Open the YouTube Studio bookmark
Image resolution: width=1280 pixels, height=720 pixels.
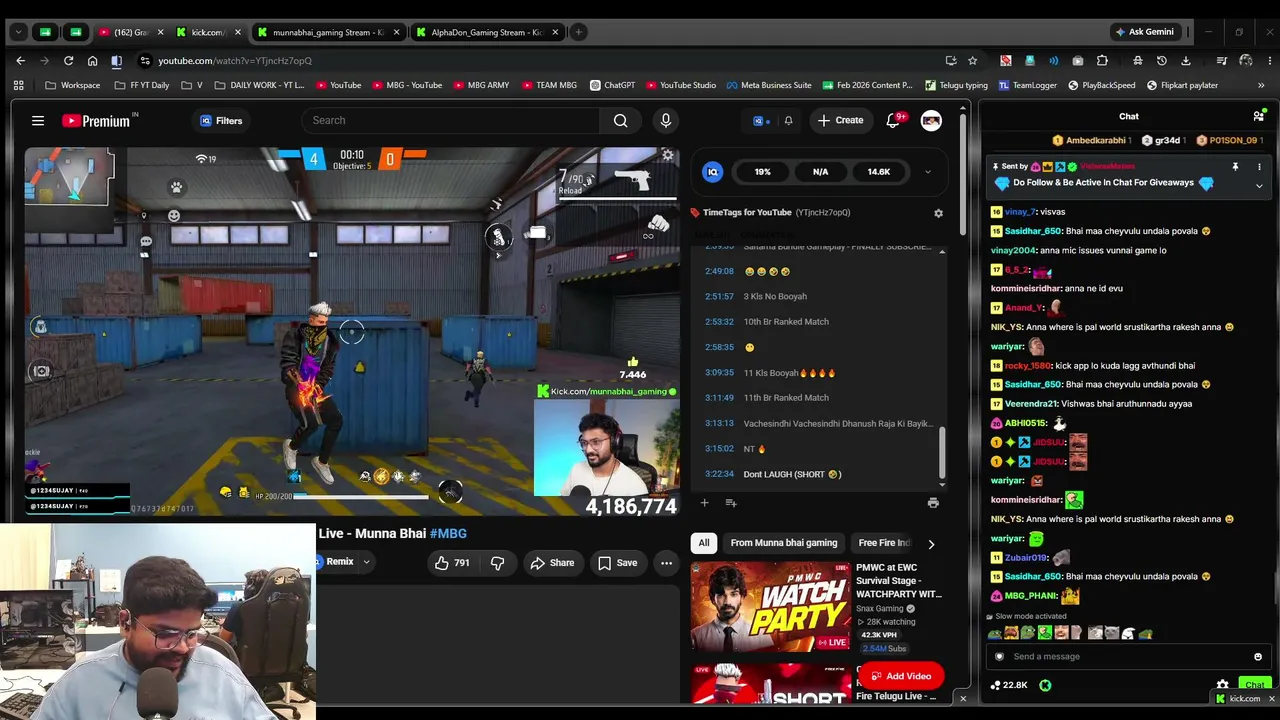681,85
